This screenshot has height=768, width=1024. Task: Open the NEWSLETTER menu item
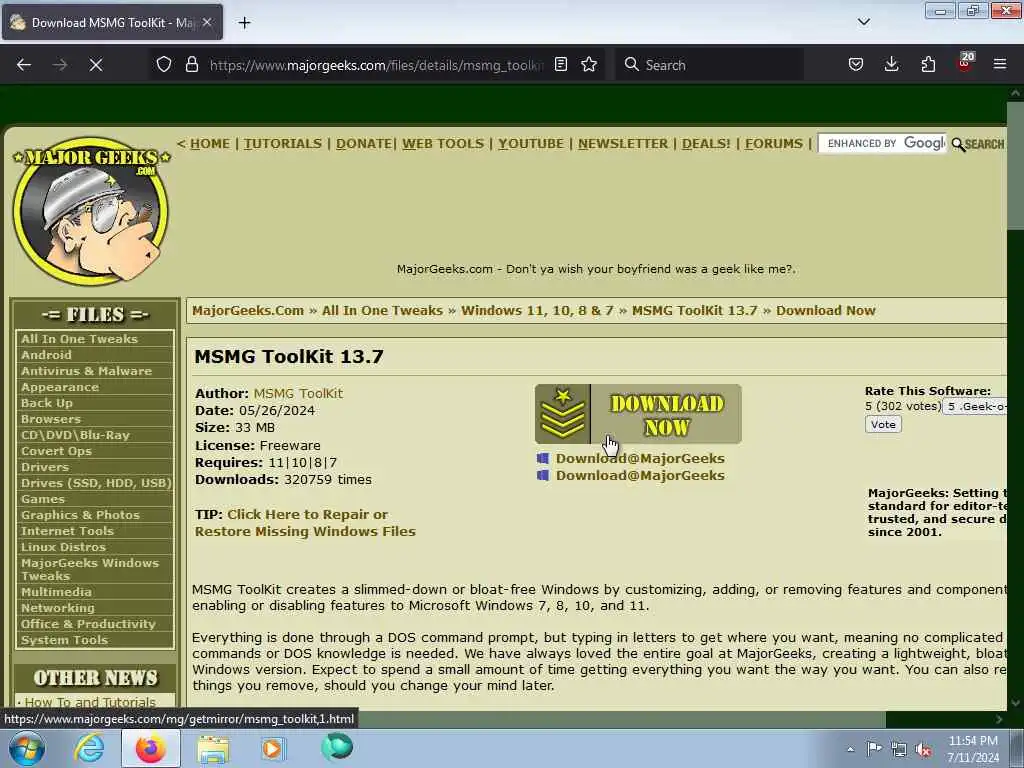tap(623, 144)
